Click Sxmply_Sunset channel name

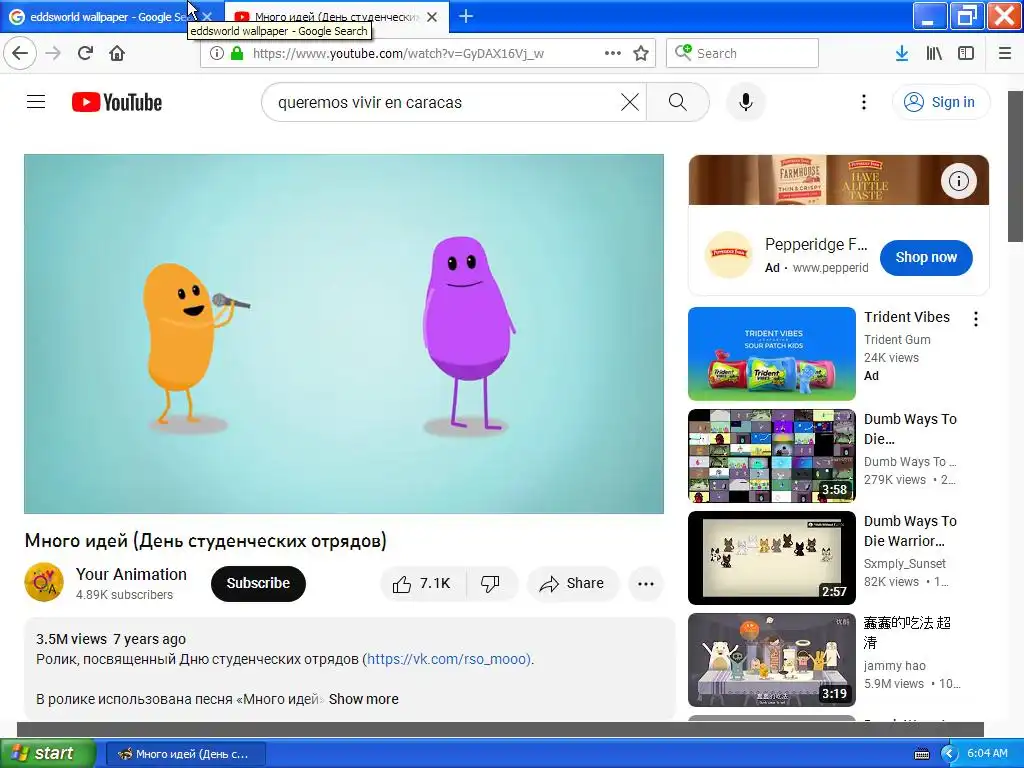tap(904, 563)
